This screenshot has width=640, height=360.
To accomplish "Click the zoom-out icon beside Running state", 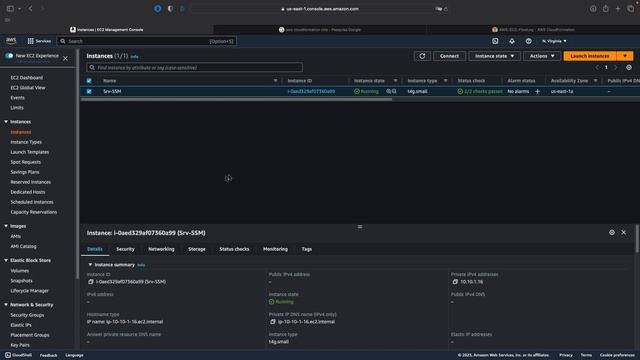I will 394,91.
